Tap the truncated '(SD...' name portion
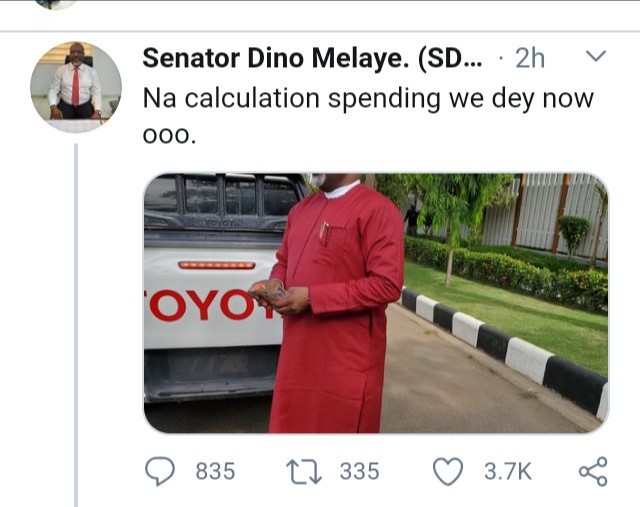 coord(450,59)
